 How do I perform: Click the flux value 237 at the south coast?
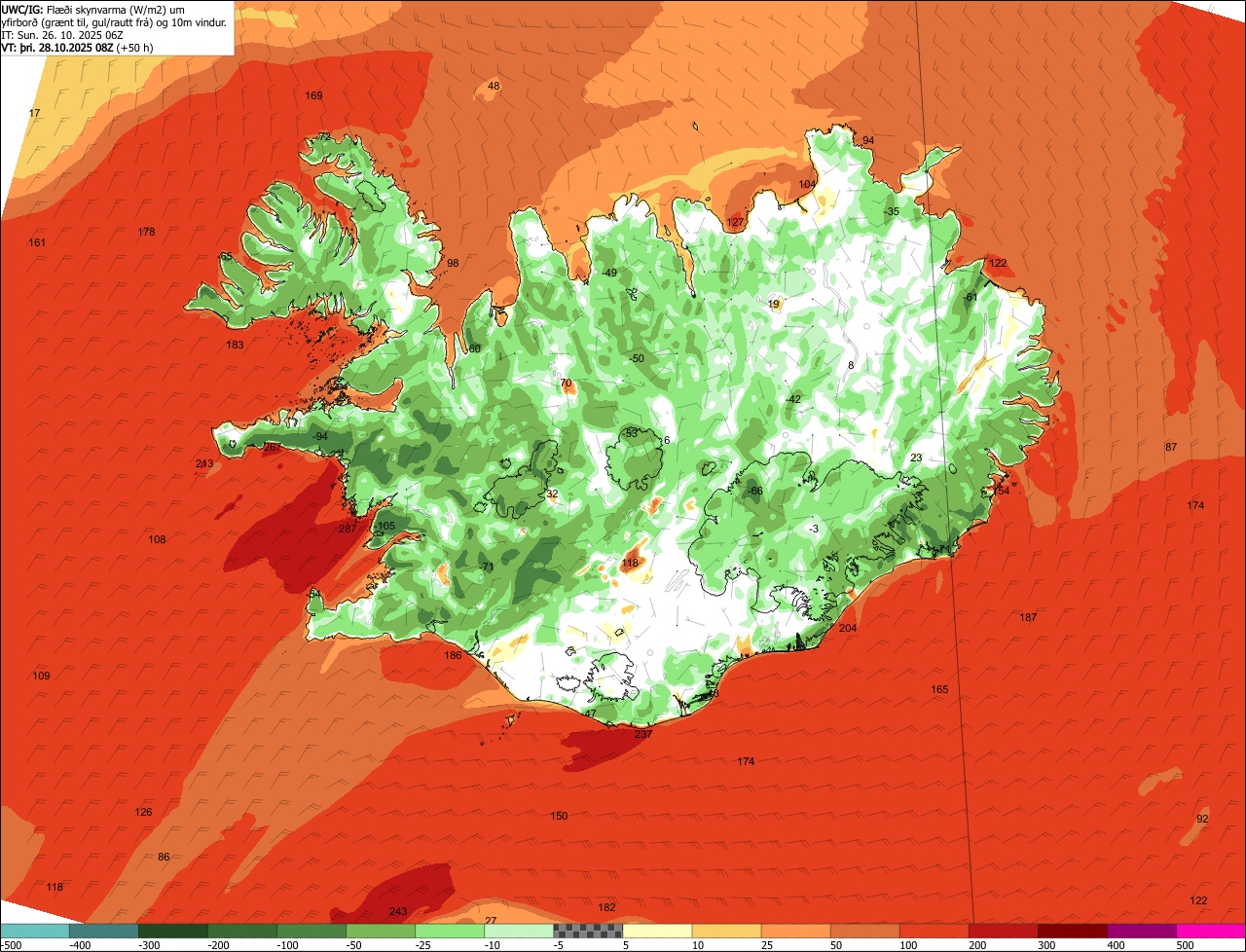point(643,734)
